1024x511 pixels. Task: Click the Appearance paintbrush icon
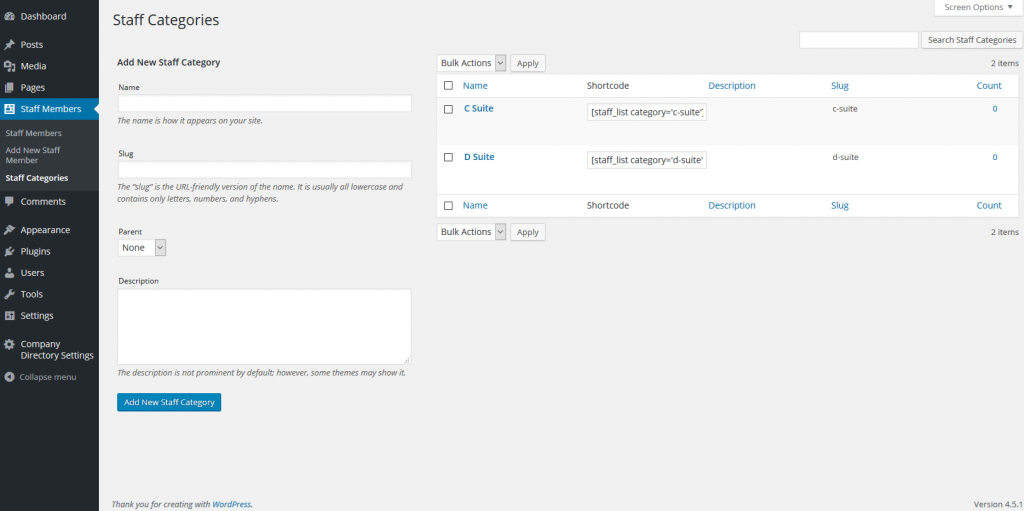(9, 230)
